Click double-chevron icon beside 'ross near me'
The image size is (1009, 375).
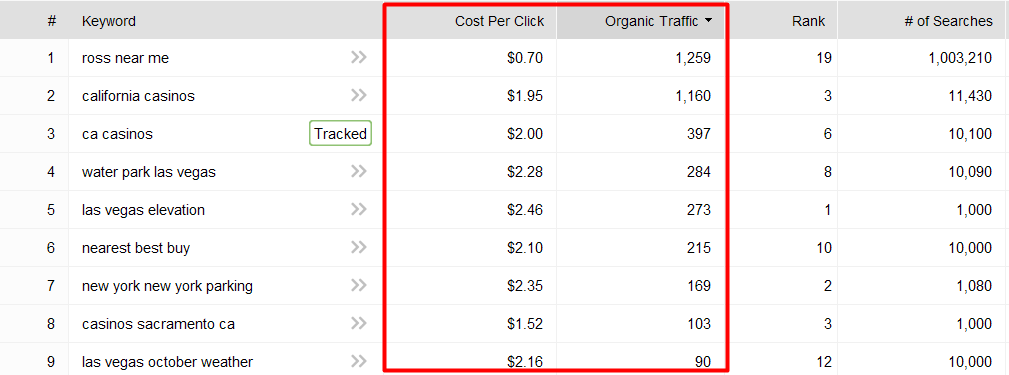358,57
